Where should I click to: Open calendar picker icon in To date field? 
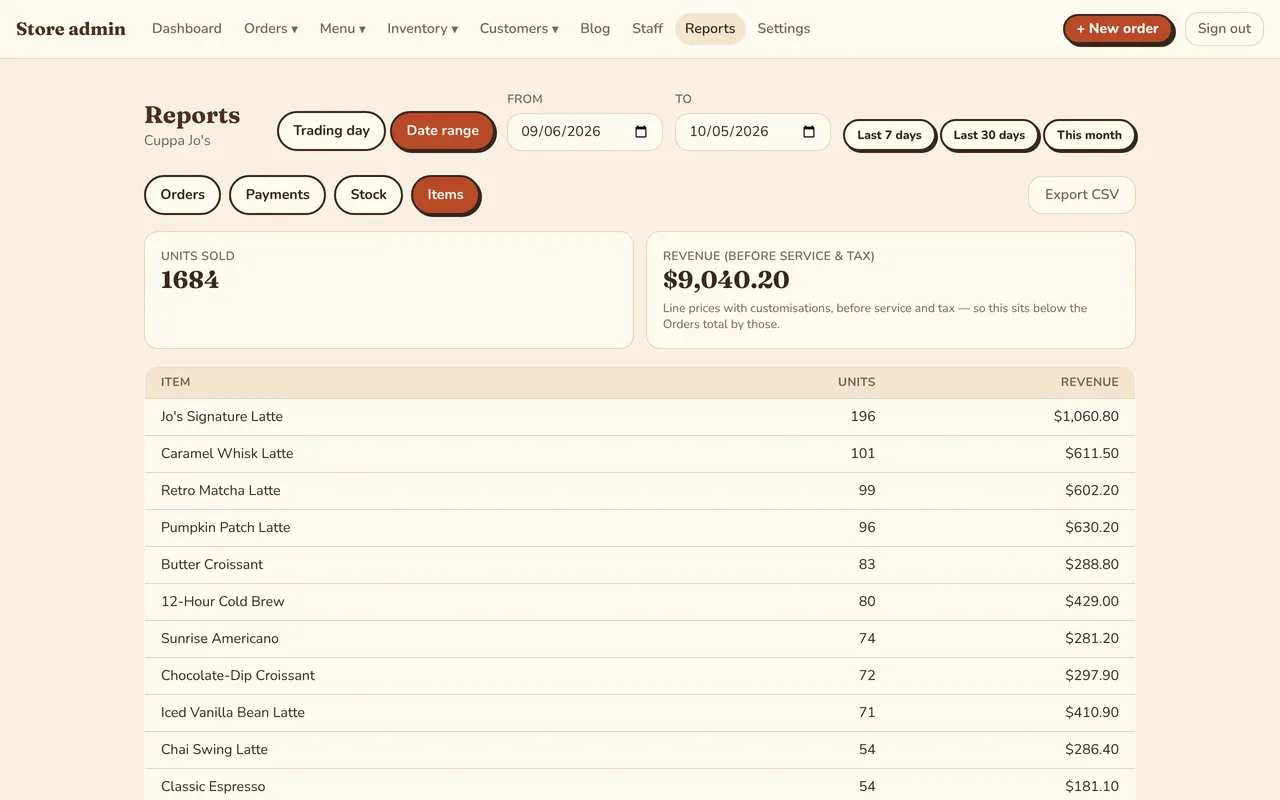pyautogui.click(x=809, y=132)
